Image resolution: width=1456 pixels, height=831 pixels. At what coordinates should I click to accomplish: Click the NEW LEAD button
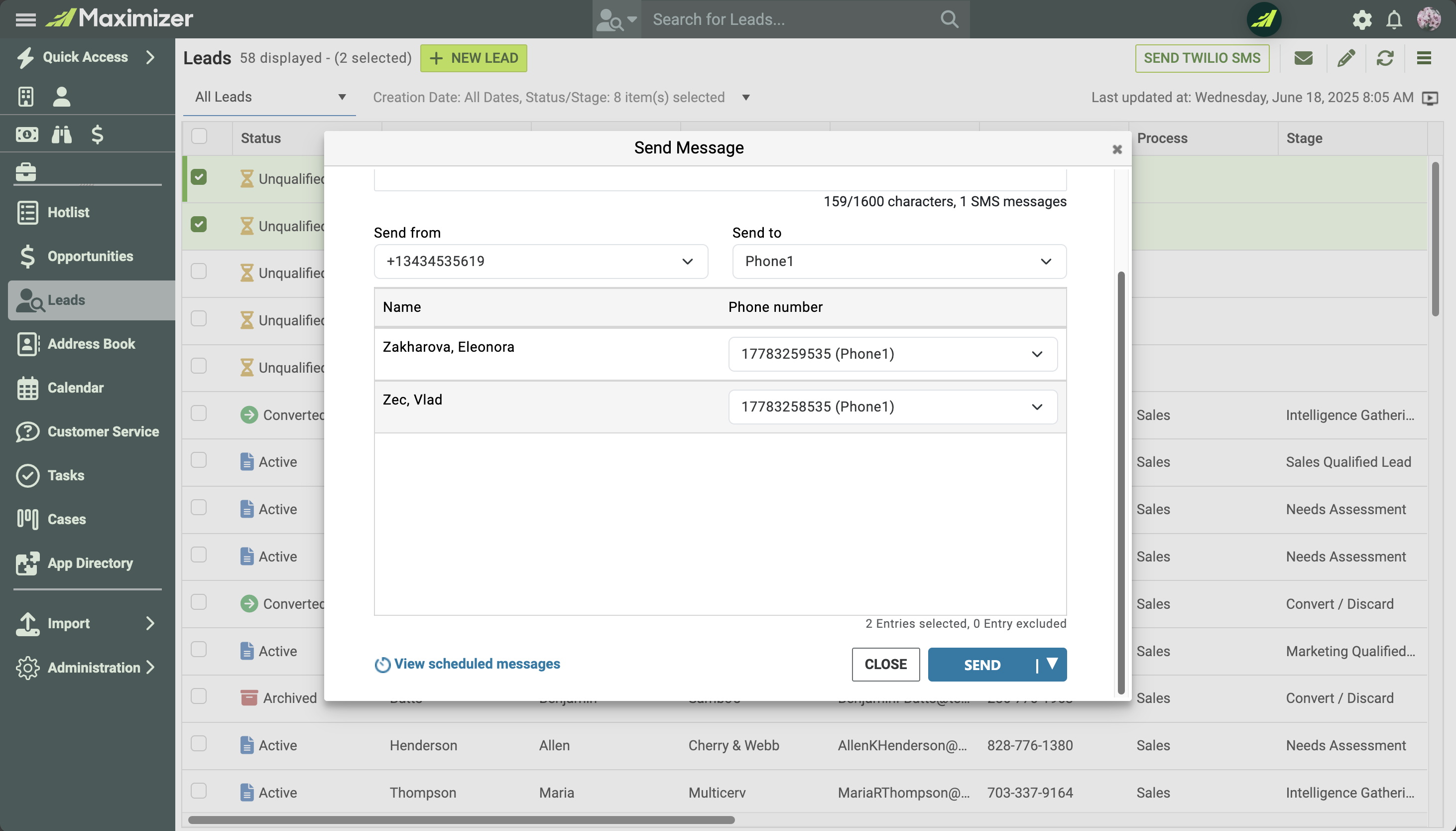click(474, 58)
